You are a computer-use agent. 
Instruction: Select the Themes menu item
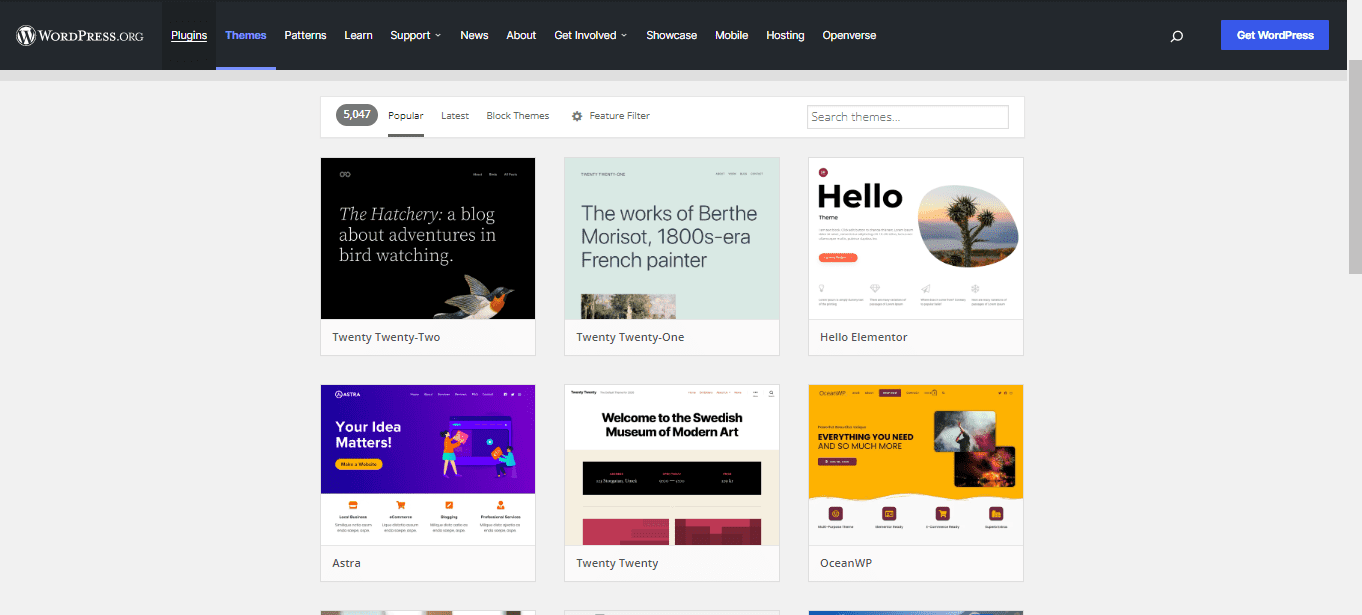coord(246,35)
